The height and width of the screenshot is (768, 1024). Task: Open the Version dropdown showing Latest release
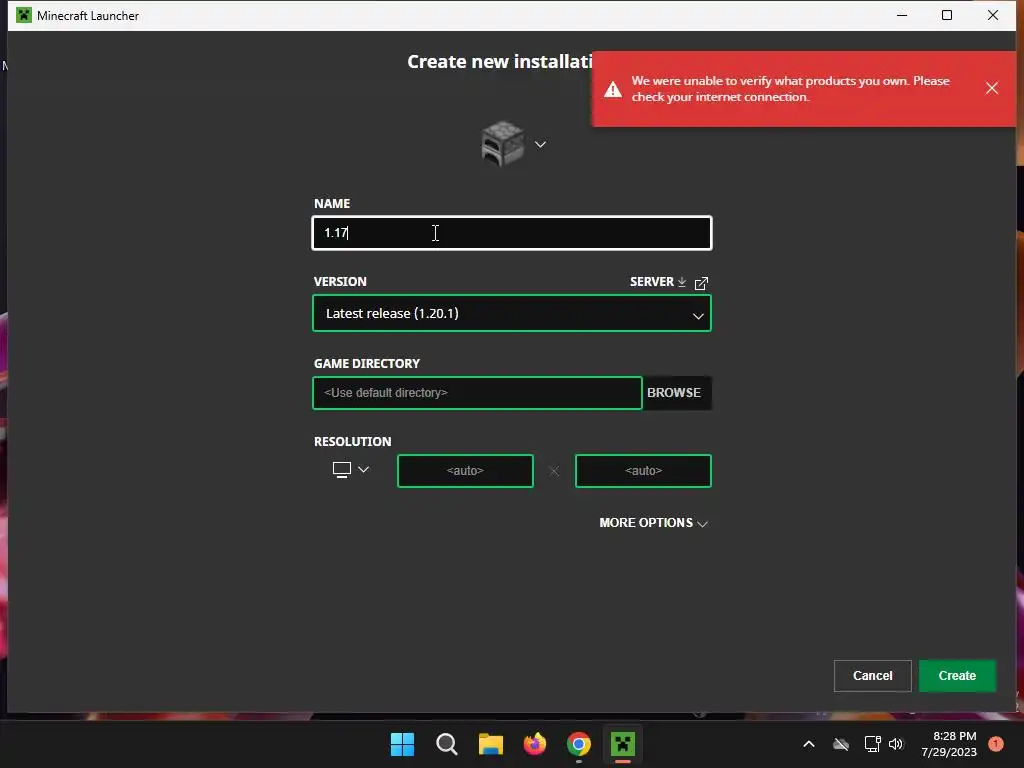tap(512, 313)
